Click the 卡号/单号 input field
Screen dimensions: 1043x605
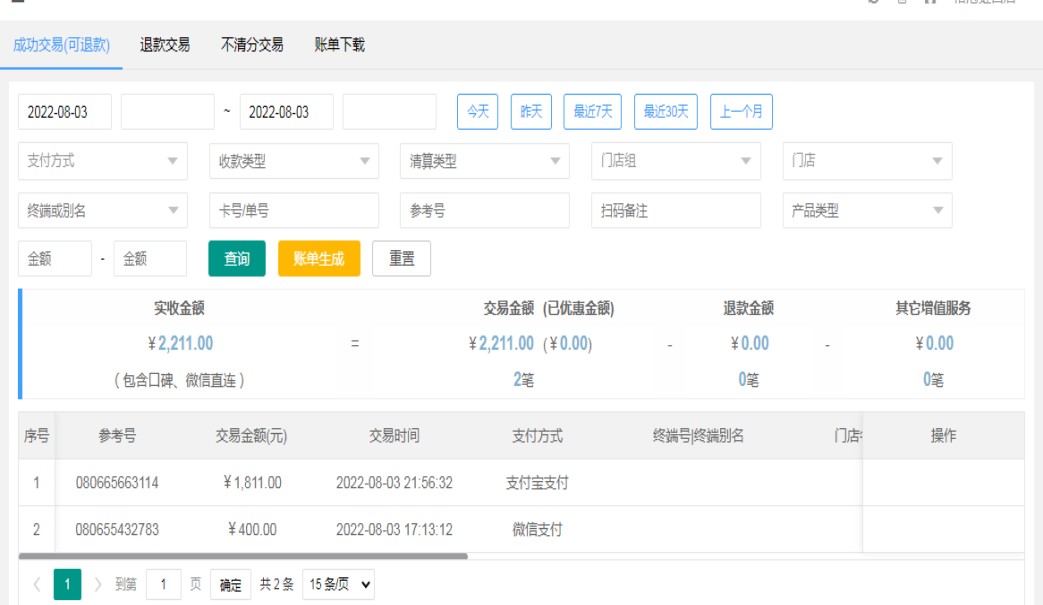294,211
